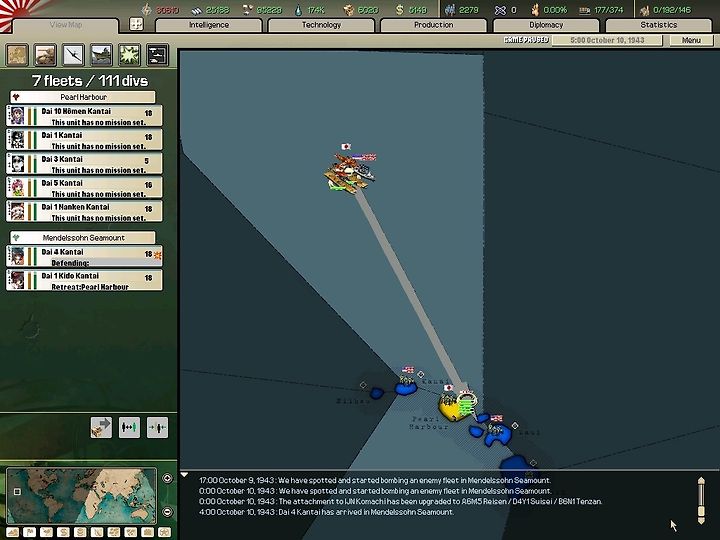Click the industrial capacity icon
This screenshot has height=540, width=720.
(x=645, y=10)
